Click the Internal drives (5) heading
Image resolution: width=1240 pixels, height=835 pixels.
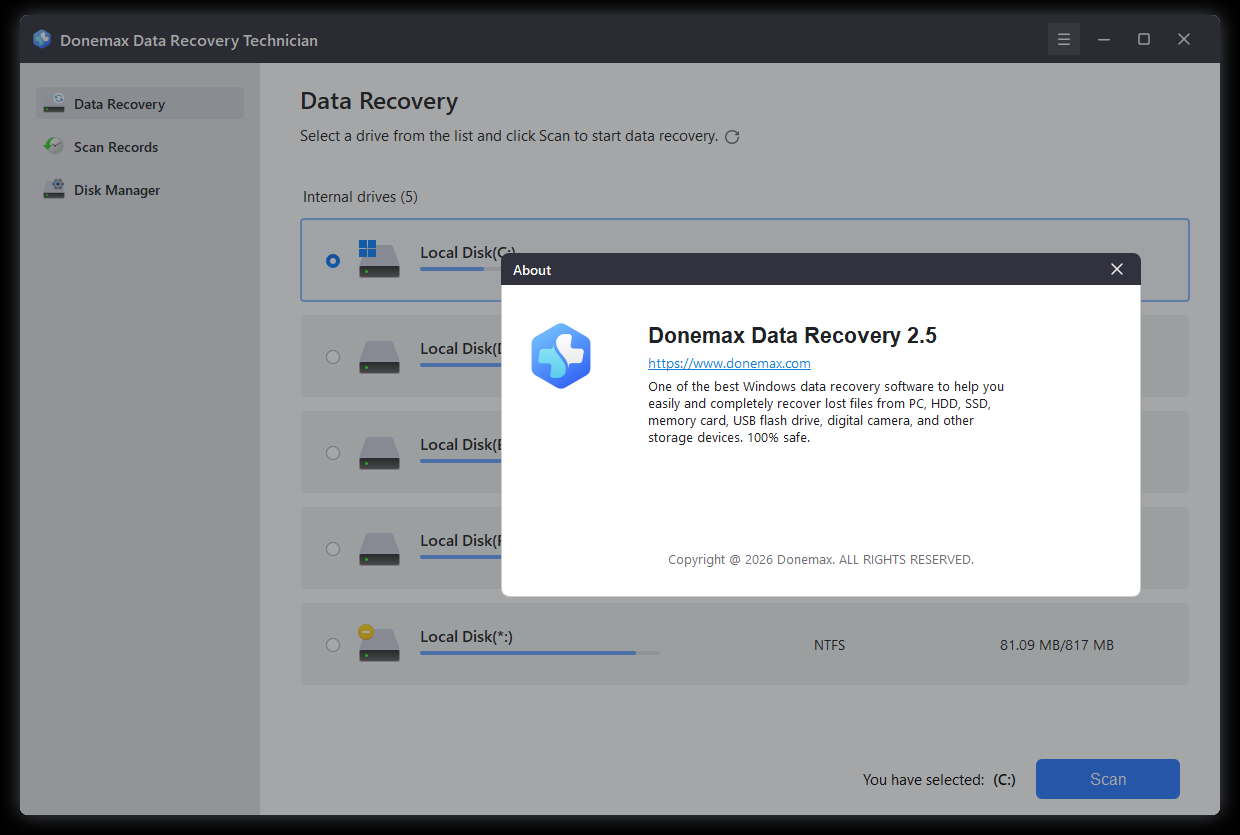pos(360,197)
